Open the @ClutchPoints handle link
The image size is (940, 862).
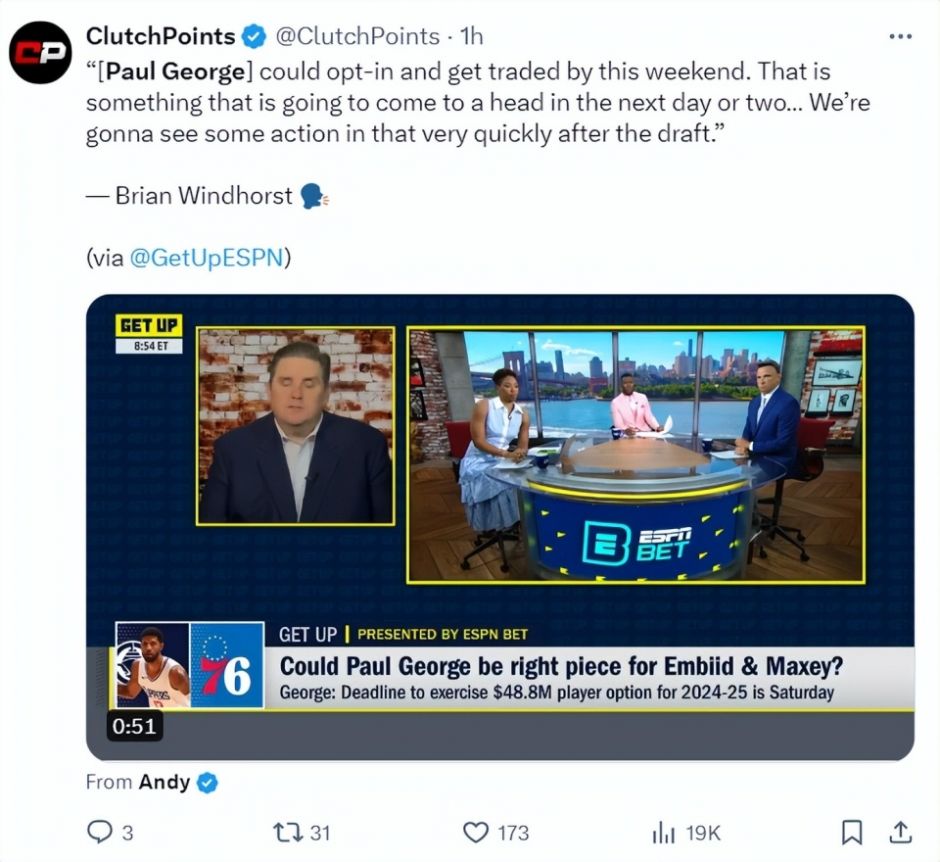coord(358,37)
